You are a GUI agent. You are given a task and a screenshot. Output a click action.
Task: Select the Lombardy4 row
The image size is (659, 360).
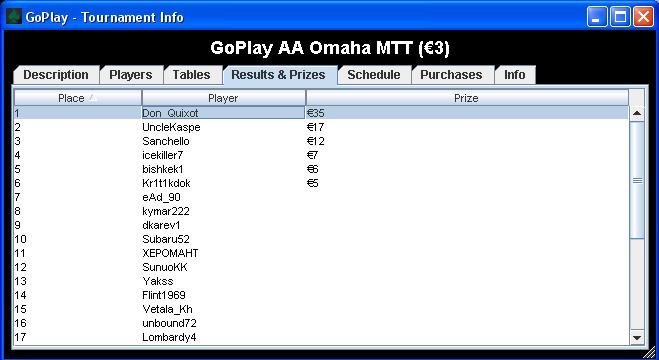point(322,337)
